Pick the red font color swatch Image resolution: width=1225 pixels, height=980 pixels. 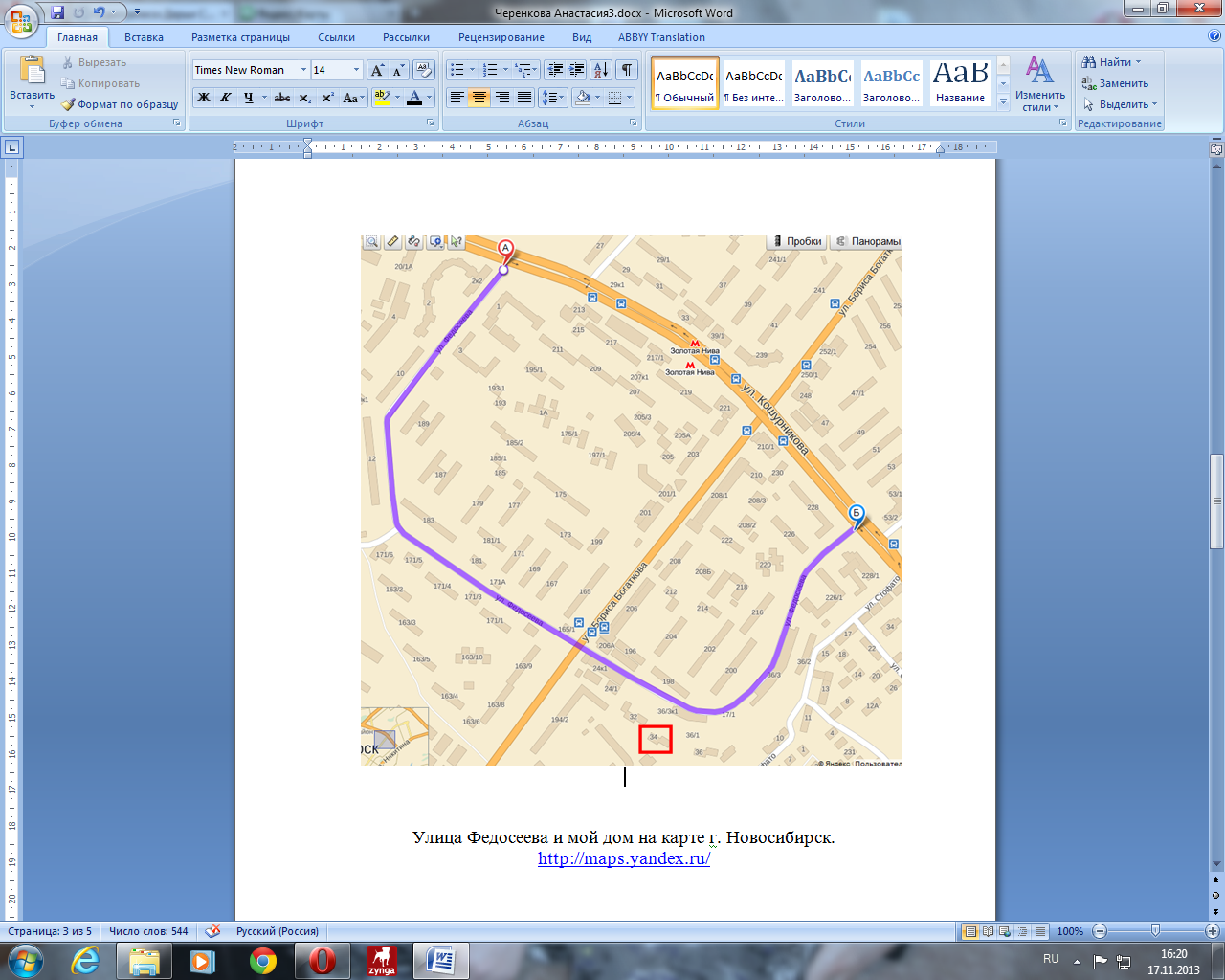[x=414, y=98]
